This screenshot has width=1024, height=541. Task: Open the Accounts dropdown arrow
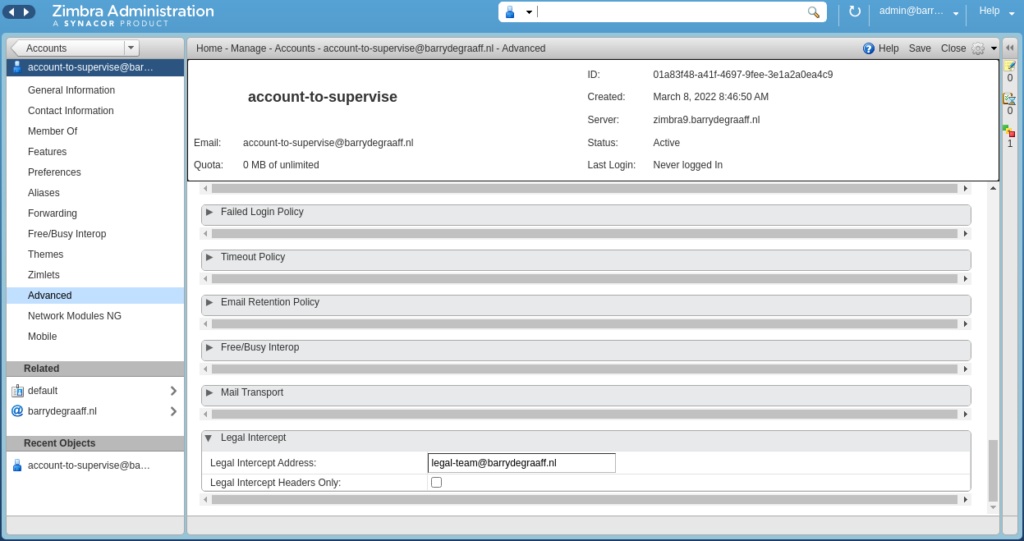click(130, 48)
